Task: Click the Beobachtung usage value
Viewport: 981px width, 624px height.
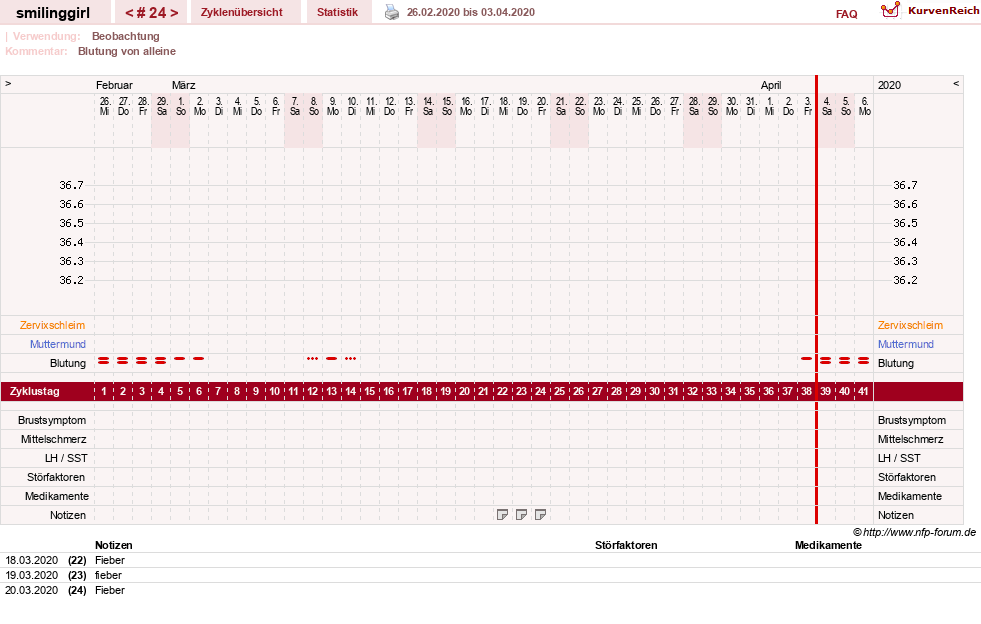Action: [126, 36]
